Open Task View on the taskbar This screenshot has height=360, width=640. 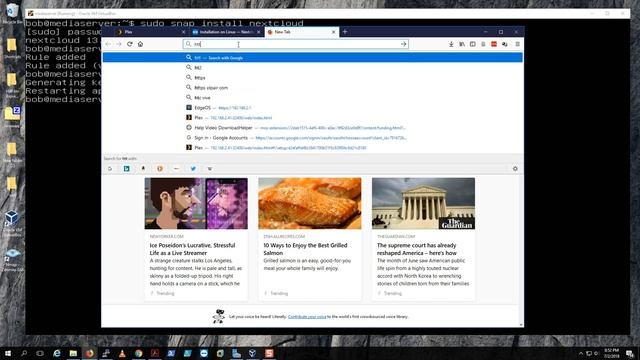point(40,353)
